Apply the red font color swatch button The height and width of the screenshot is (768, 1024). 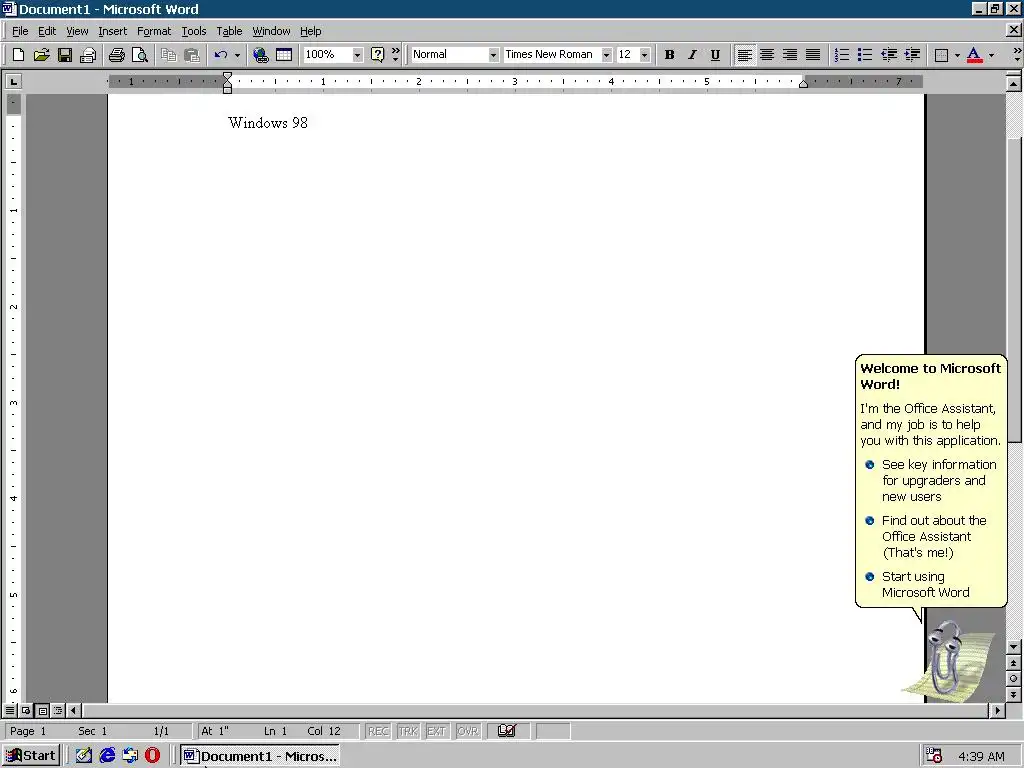tap(974, 55)
